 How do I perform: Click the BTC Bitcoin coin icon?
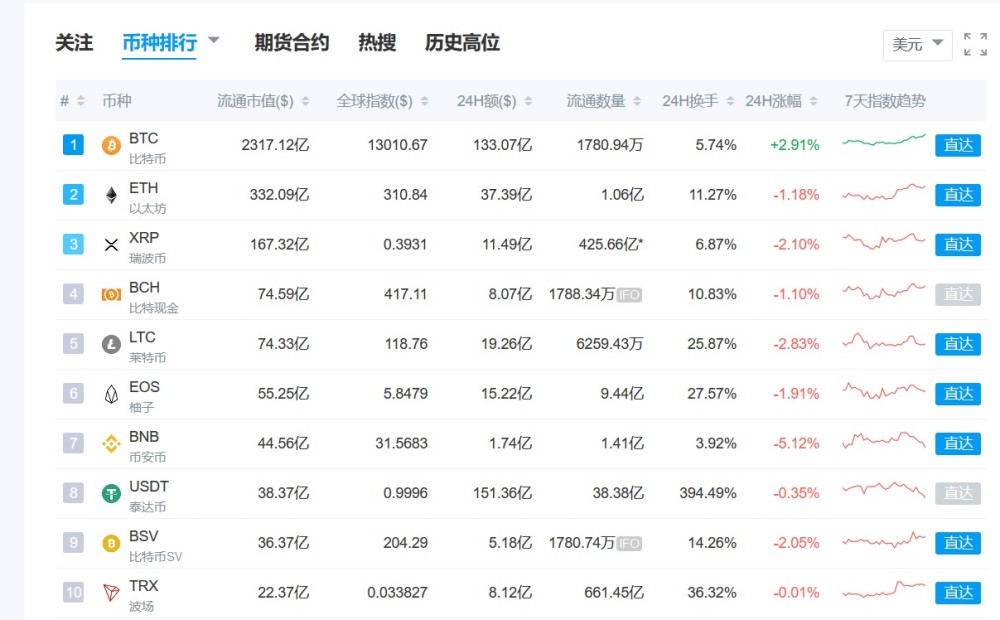point(111,145)
